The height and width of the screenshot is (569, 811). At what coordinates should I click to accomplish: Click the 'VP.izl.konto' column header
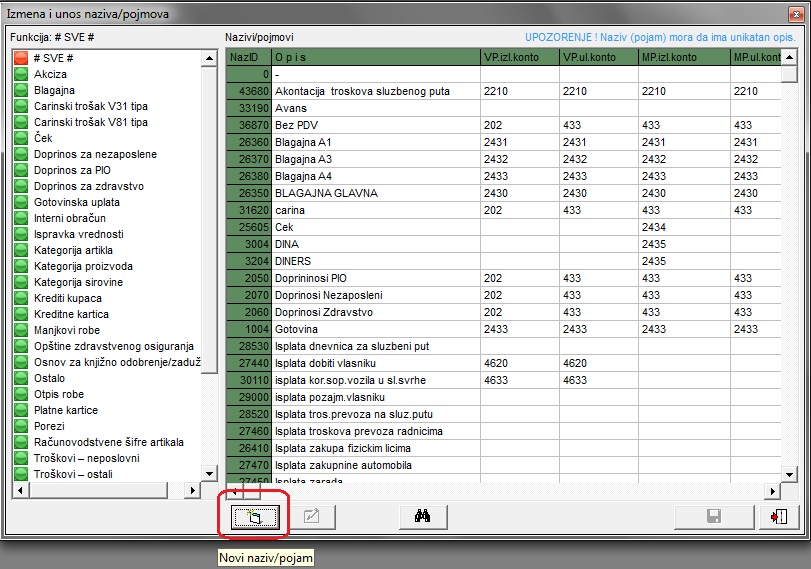coord(518,57)
